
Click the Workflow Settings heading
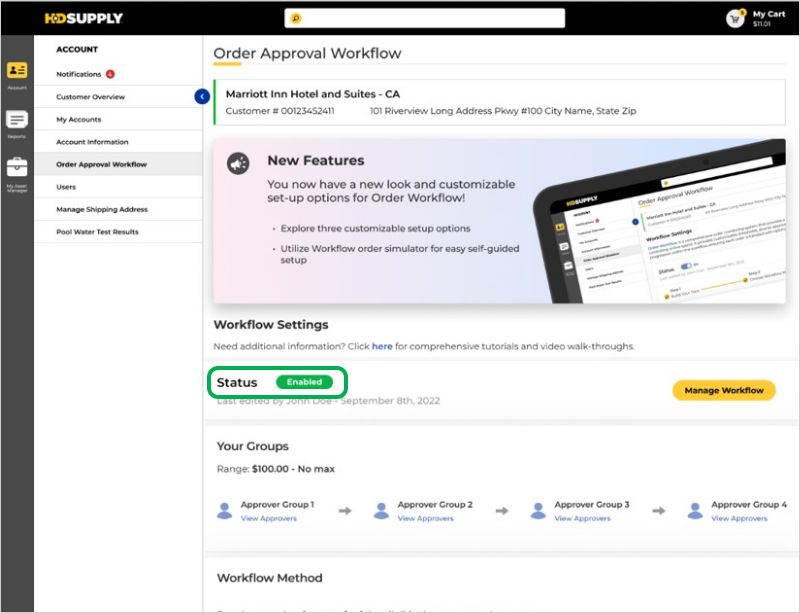(271, 325)
